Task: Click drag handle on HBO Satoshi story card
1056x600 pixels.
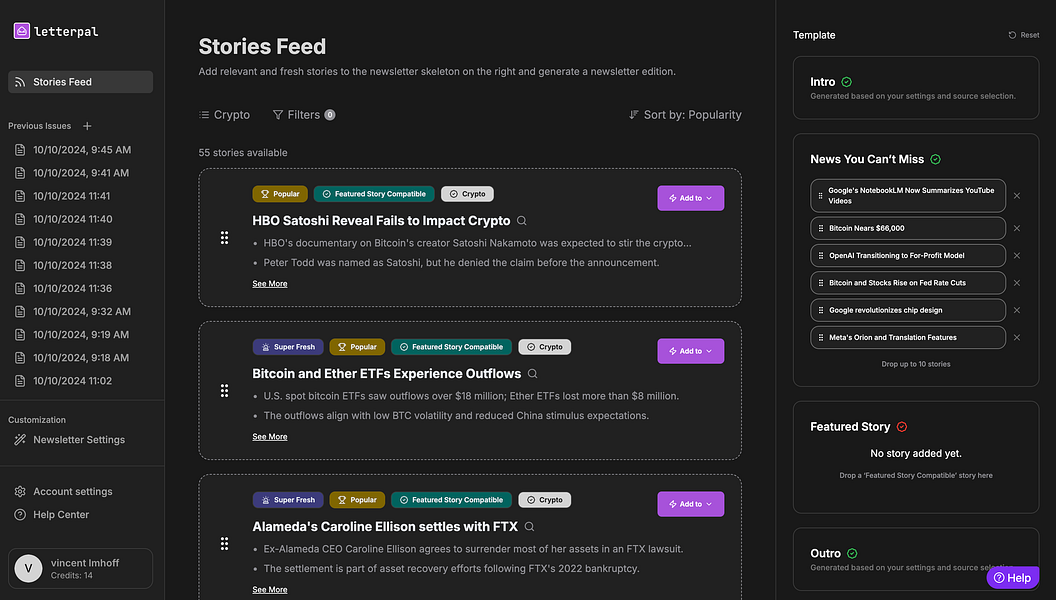Action: (x=224, y=238)
